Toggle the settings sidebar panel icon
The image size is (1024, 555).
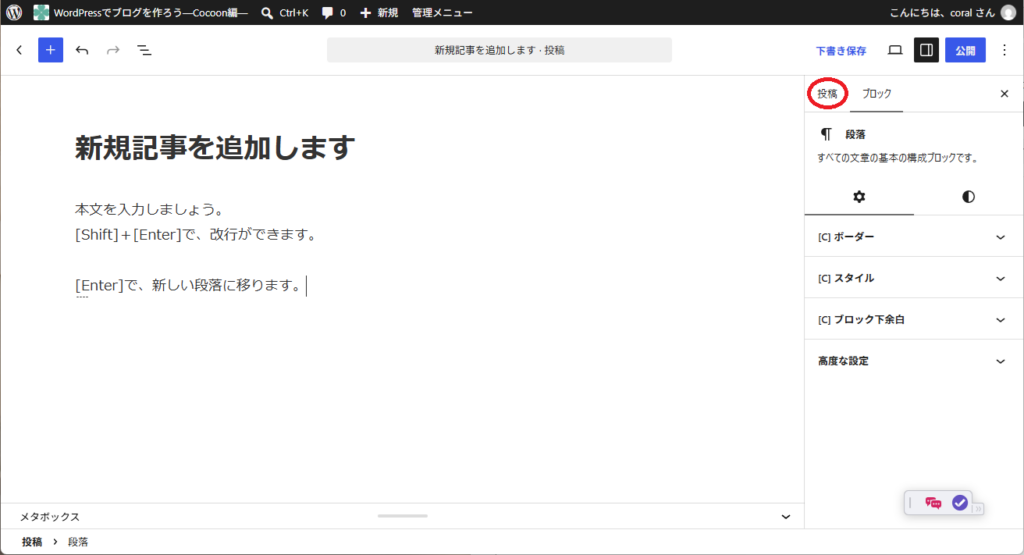926,50
